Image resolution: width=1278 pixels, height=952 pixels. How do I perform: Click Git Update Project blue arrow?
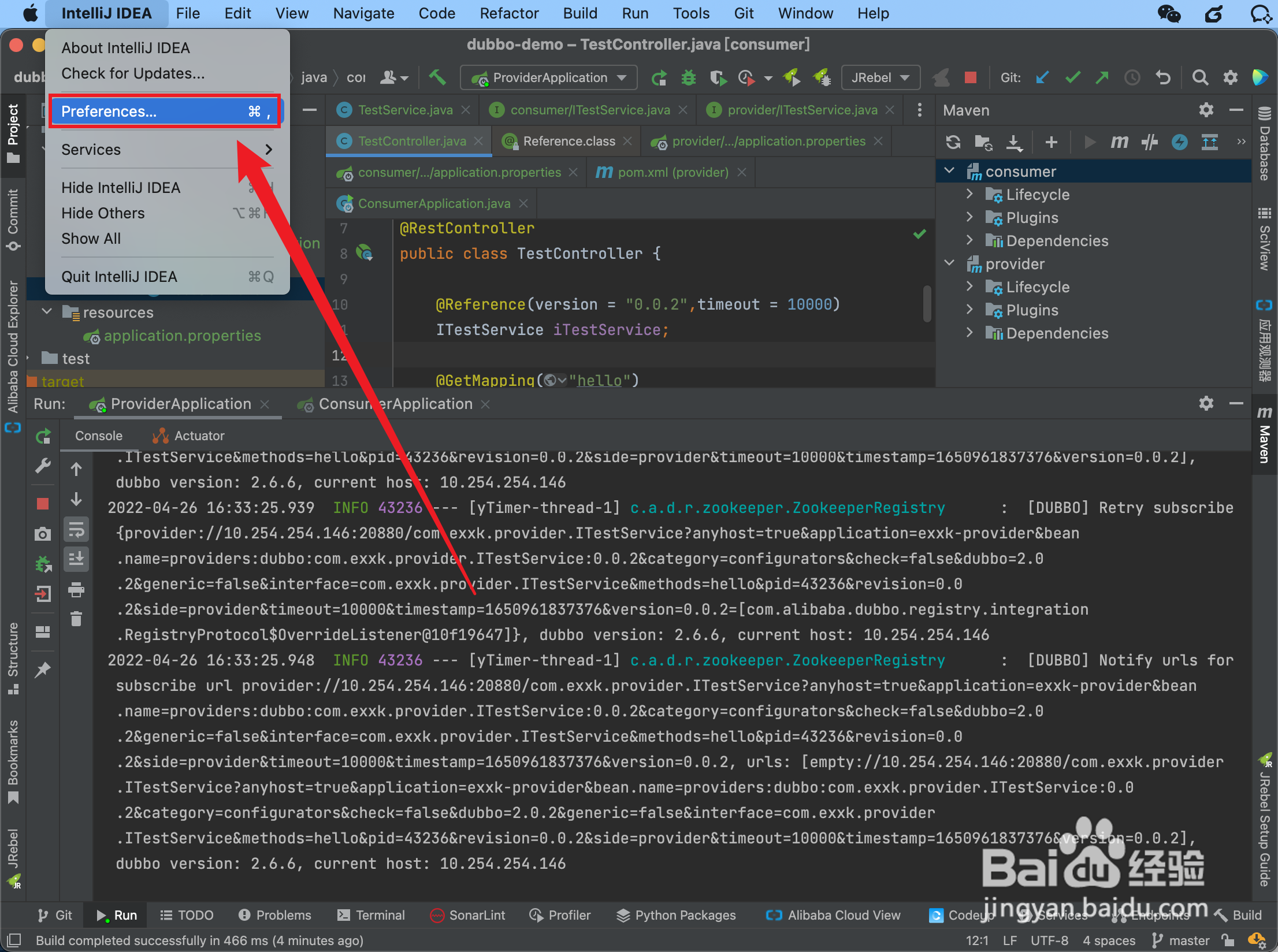pos(1042,77)
